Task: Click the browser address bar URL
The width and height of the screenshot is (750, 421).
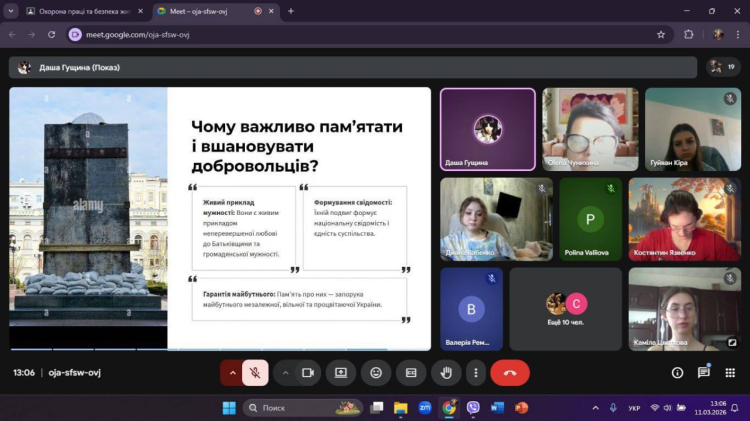Action: [x=300, y=34]
